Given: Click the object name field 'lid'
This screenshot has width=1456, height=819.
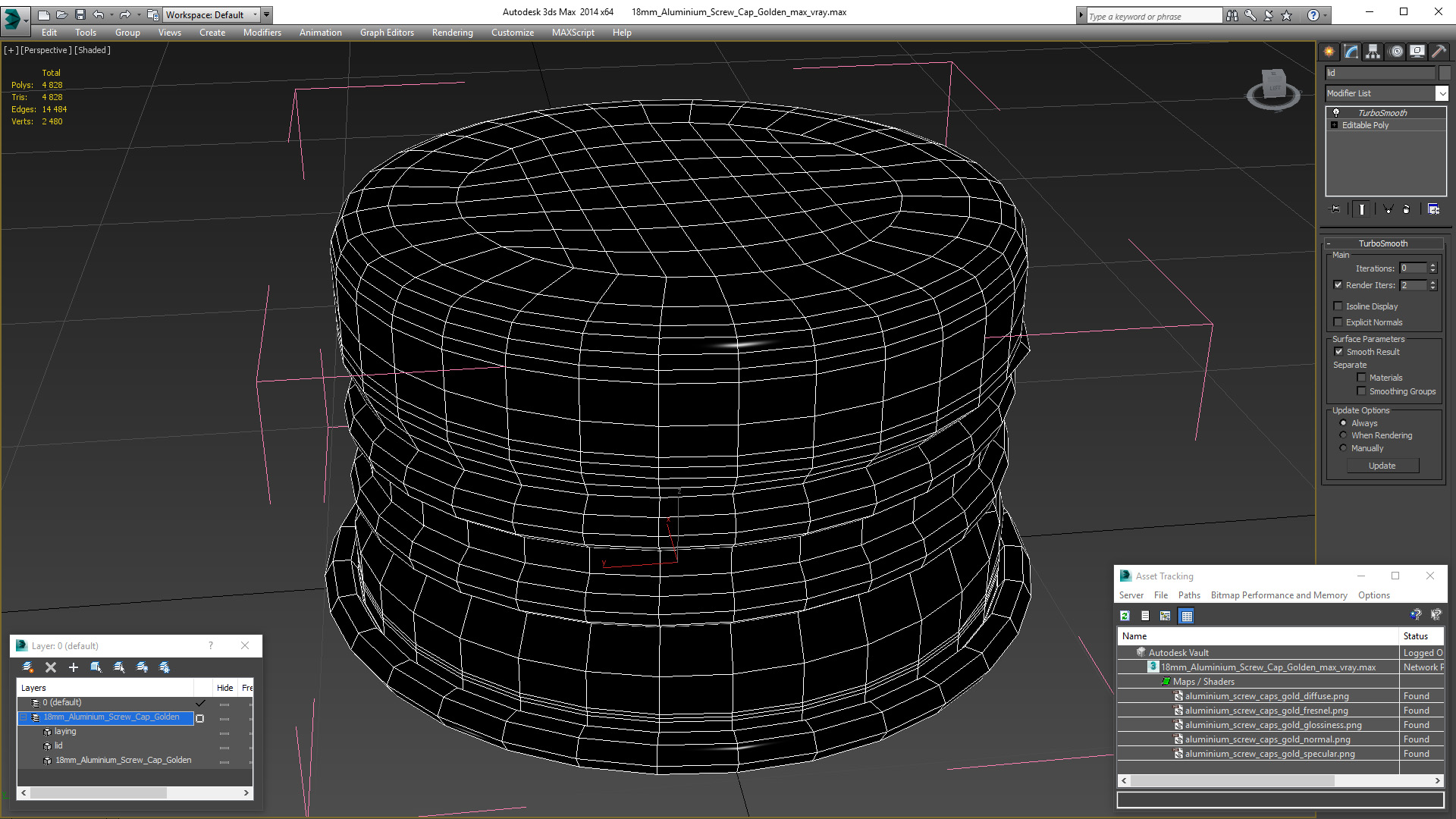Looking at the screenshot, I should click(x=1379, y=73).
